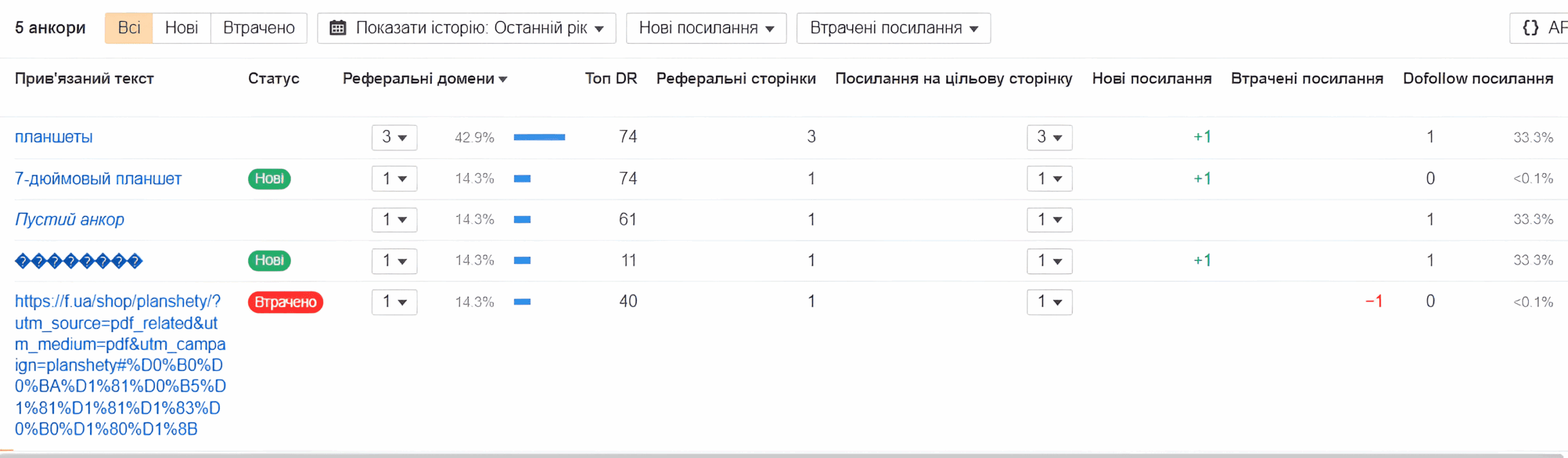Click the Статус column header
Viewport: 1568px width, 458px height.
coord(273,78)
